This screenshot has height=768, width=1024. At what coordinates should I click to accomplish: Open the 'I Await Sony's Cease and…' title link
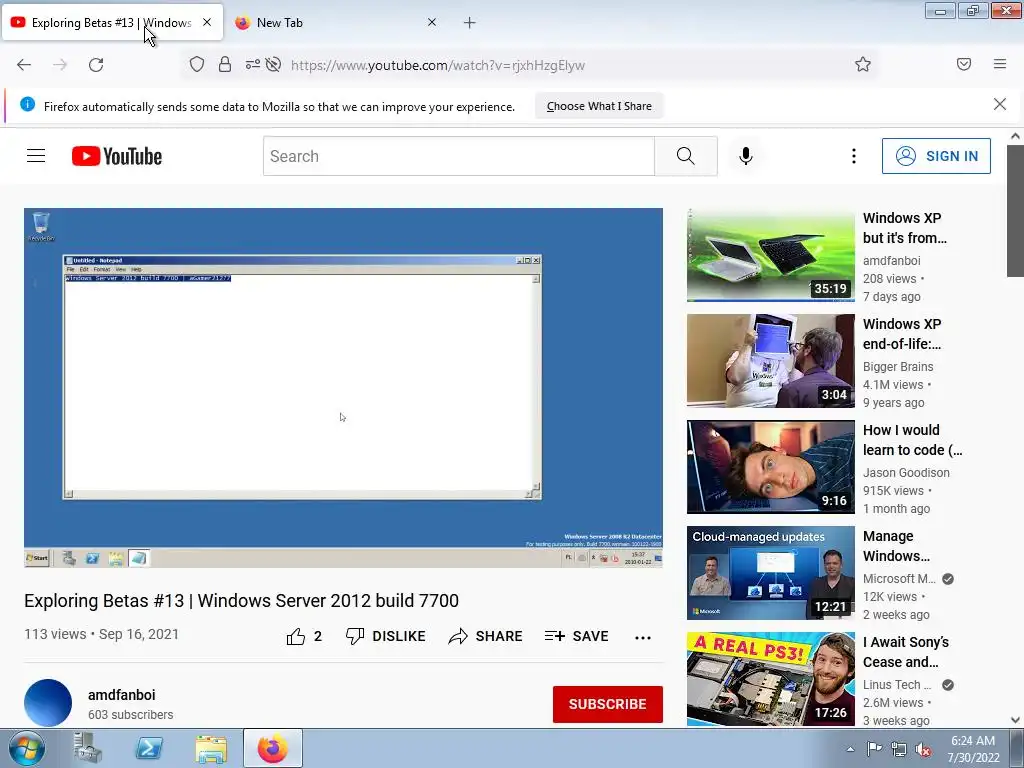[906, 652]
